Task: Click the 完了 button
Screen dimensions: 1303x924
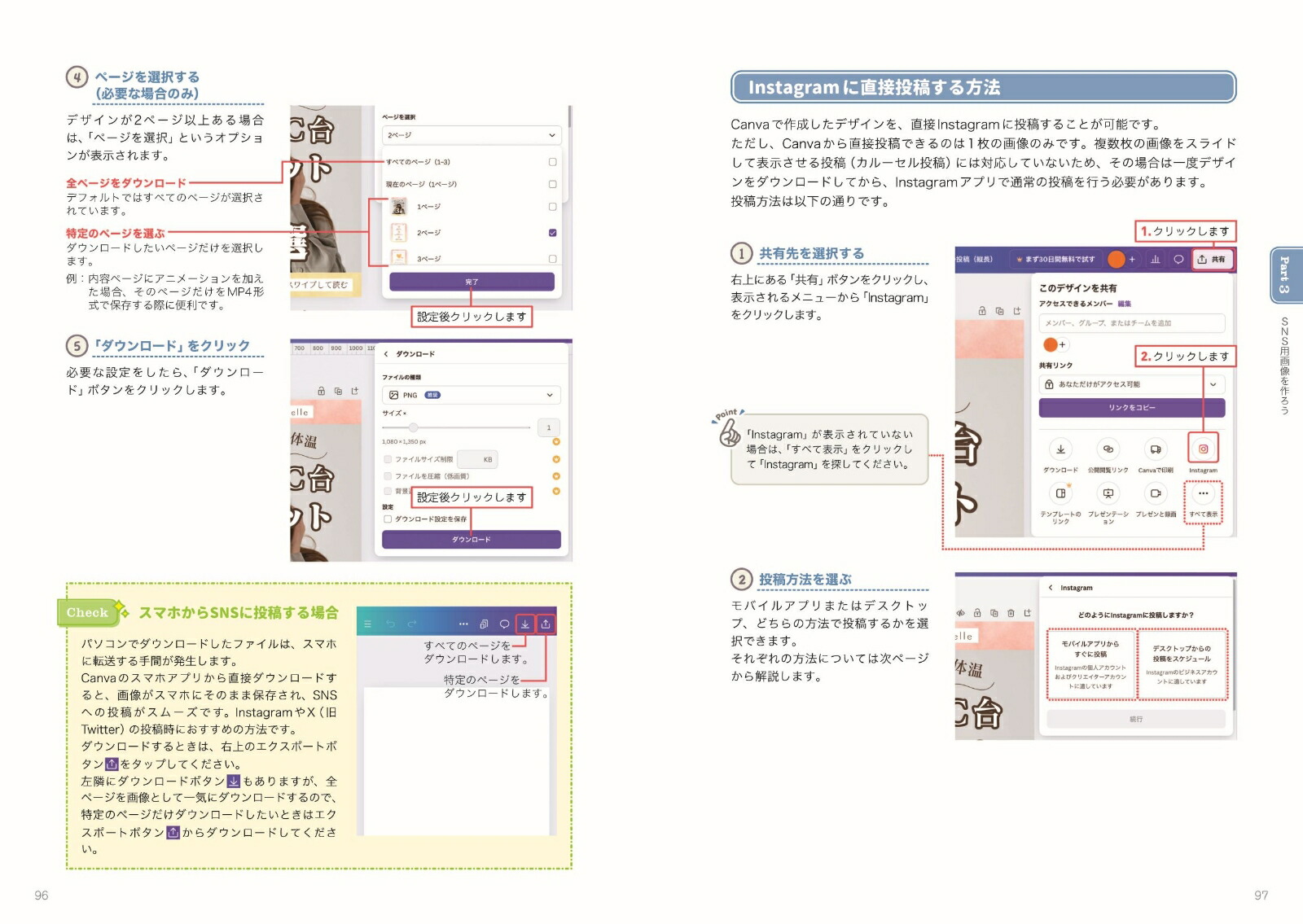Action: click(472, 282)
